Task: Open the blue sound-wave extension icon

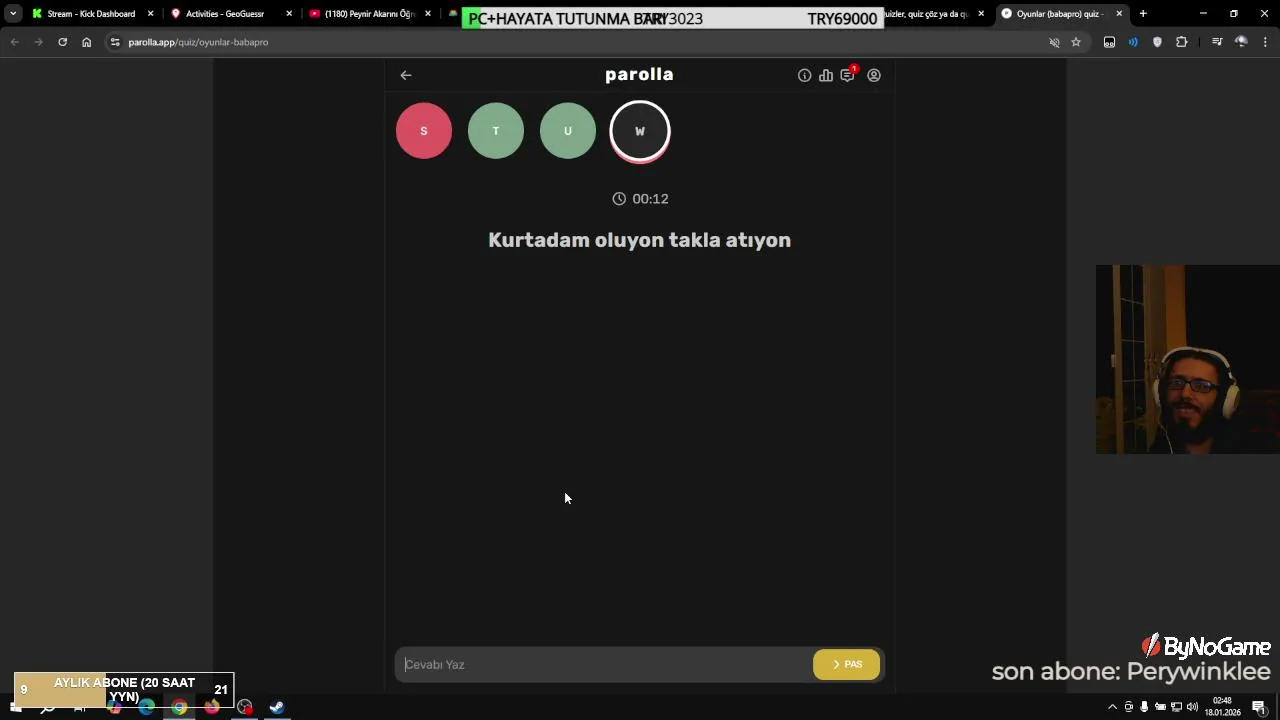Action: (x=1133, y=42)
